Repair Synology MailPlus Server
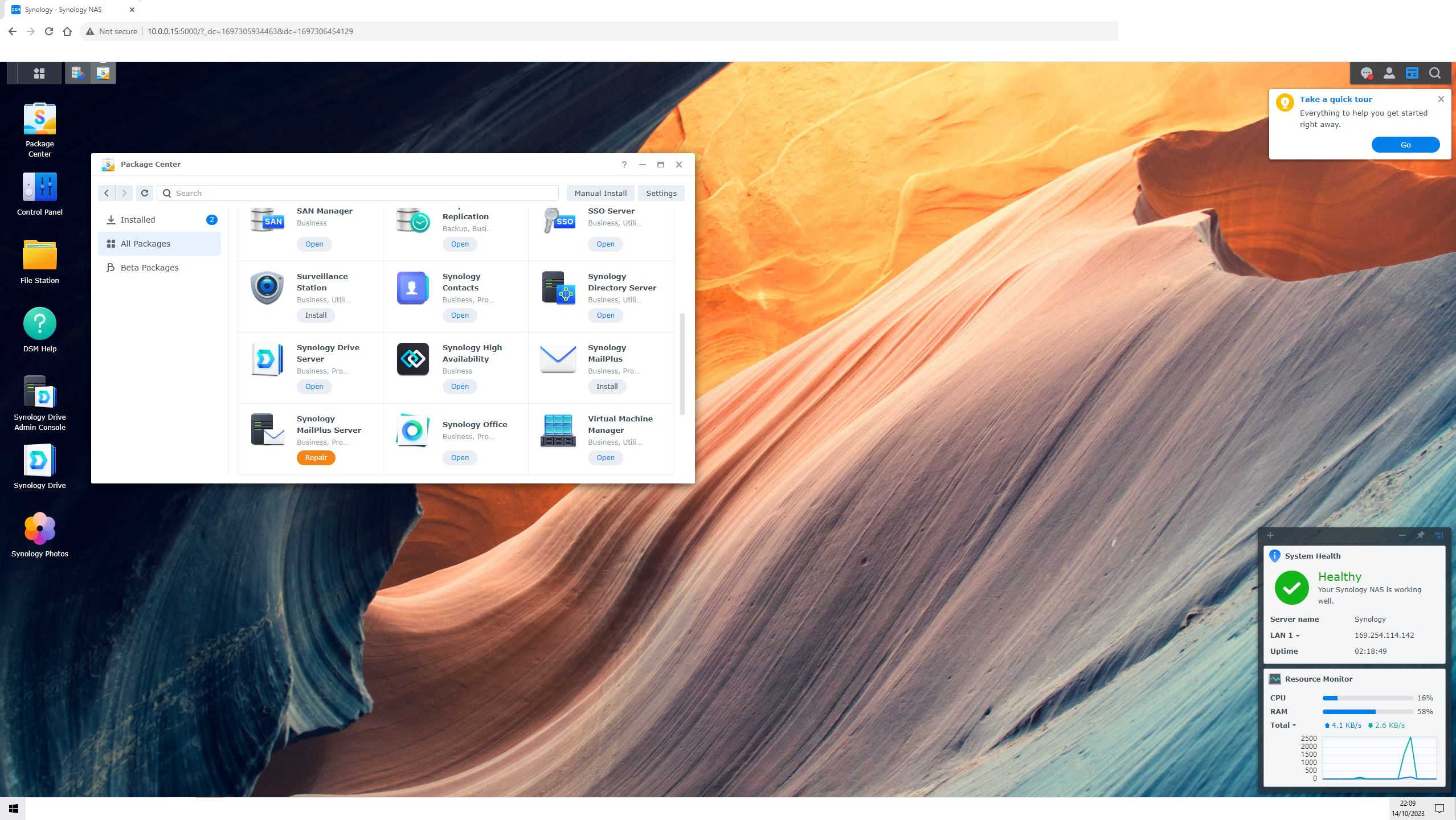The image size is (1456, 820). [316, 458]
